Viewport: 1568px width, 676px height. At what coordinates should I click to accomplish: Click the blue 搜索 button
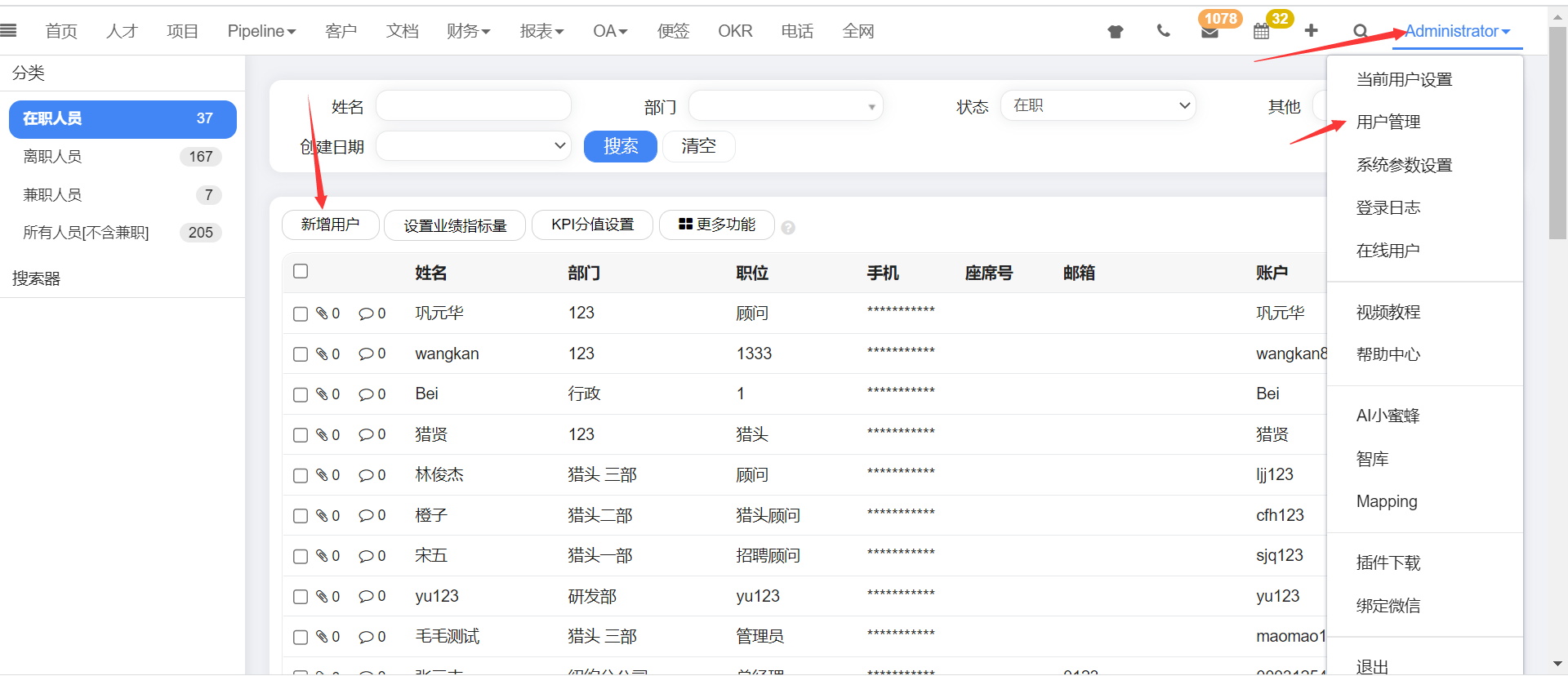pyautogui.click(x=621, y=146)
